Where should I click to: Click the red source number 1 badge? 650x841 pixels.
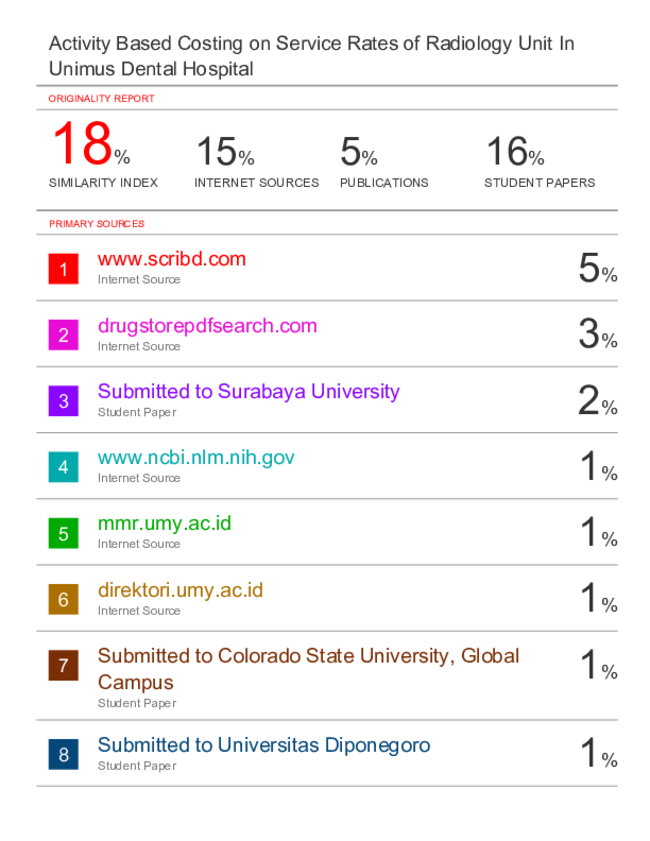tap(63, 269)
